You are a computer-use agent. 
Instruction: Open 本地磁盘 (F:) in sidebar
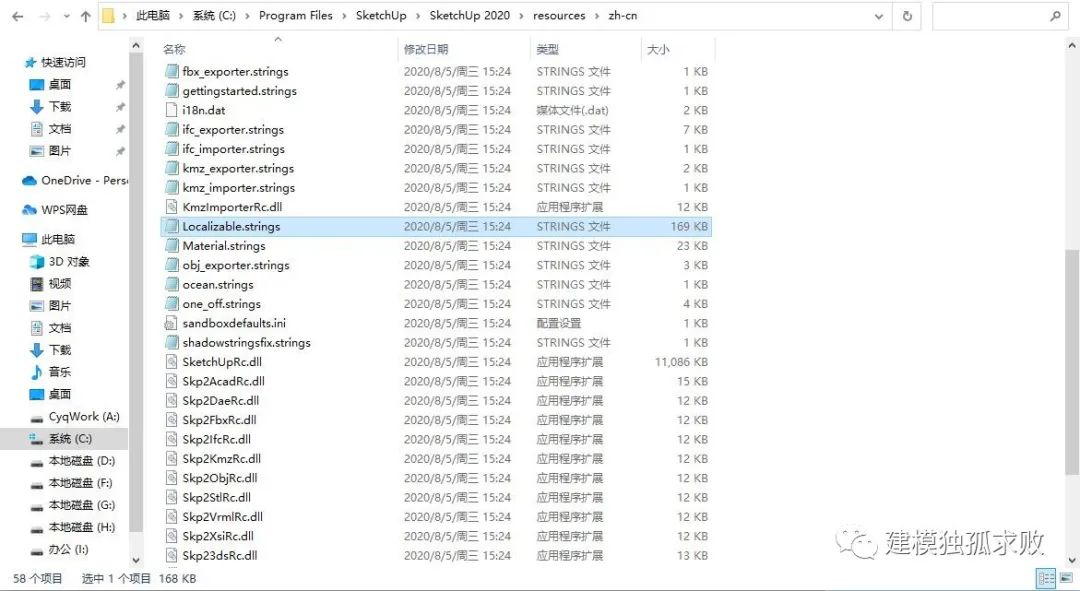[x=80, y=482]
